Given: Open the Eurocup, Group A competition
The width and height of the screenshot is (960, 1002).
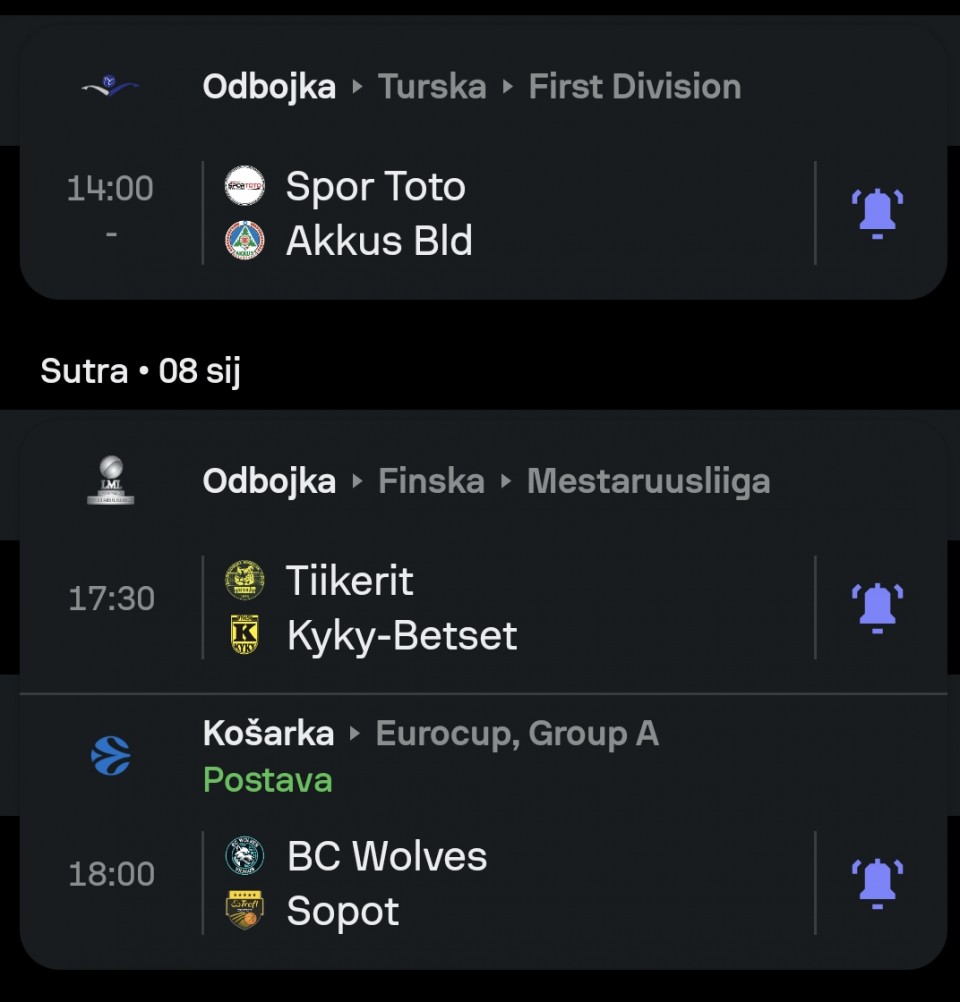Looking at the screenshot, I should (x=516, y=734).
